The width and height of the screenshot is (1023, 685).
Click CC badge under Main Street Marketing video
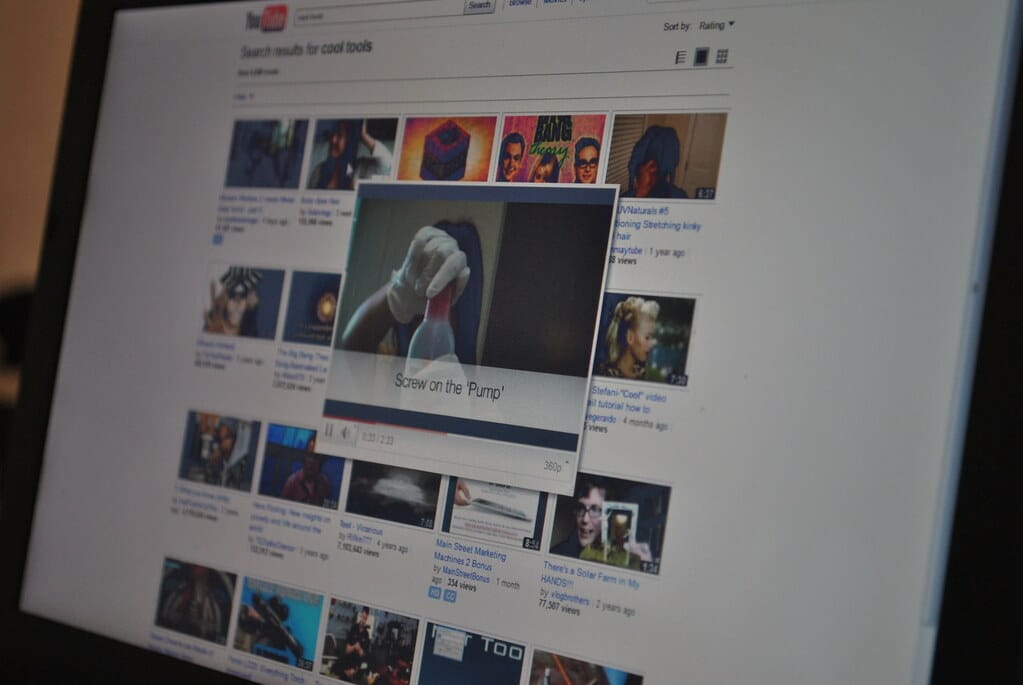click(x=450, y=595)
